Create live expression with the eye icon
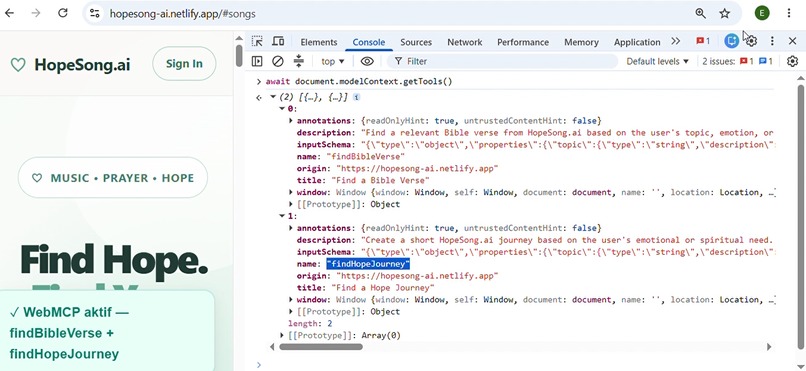This screenshot has width=806, height=371. point(367,61)
